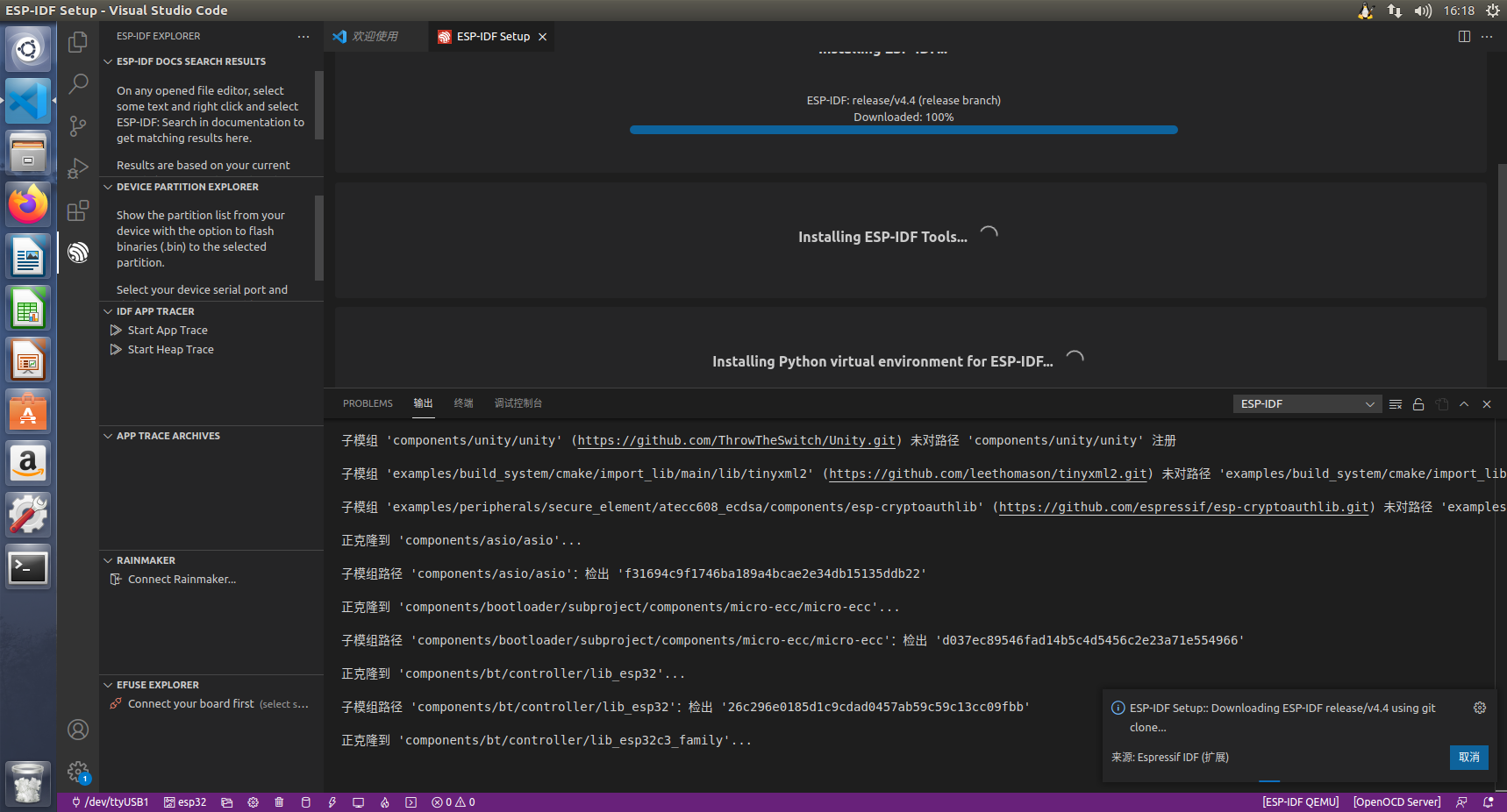This screenshot has height=812, width=1507.
Task: Select the ESP-IDF Explorer Espressif icon
Action: 78,253
